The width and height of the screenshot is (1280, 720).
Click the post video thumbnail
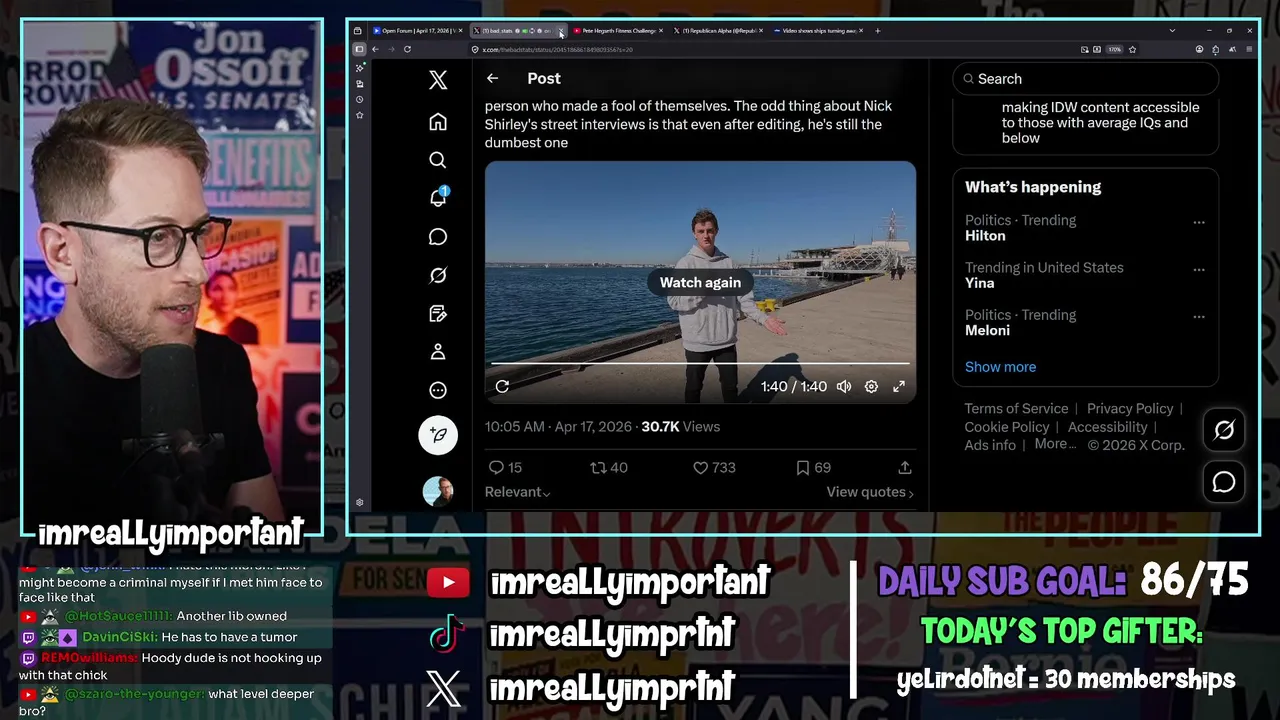[700, 282]
